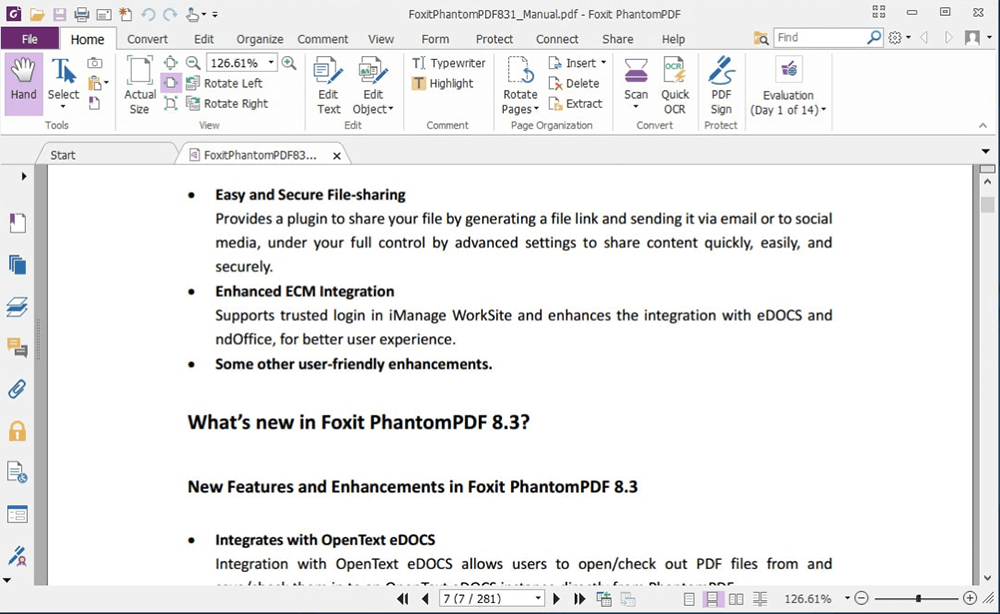The width and height of the screenshot is (1000, 614).
Task: Open the attachments paperclip panel
Action: click(17, 389)
